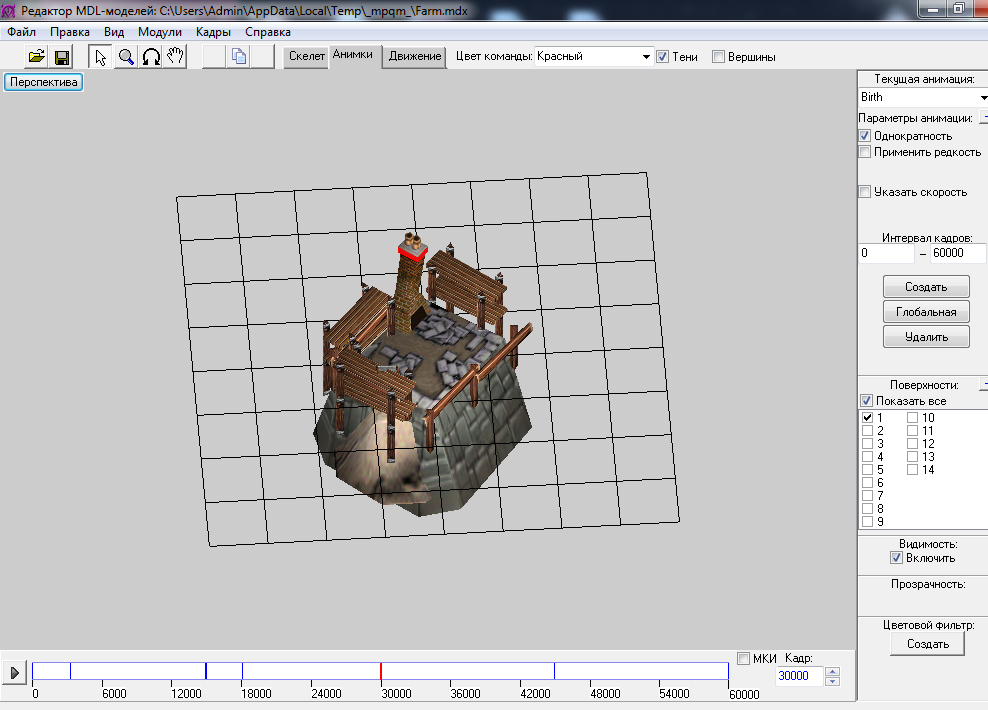Click the Удалить button
This screenshot has width=988, height=710.
tap(926, 337)
